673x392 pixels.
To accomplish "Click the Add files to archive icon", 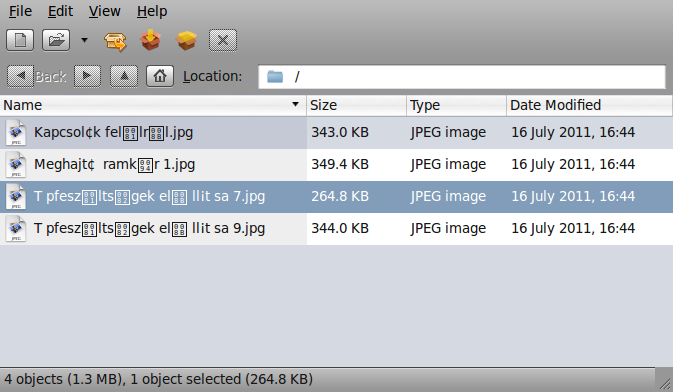I will click(x=150, y=40).
